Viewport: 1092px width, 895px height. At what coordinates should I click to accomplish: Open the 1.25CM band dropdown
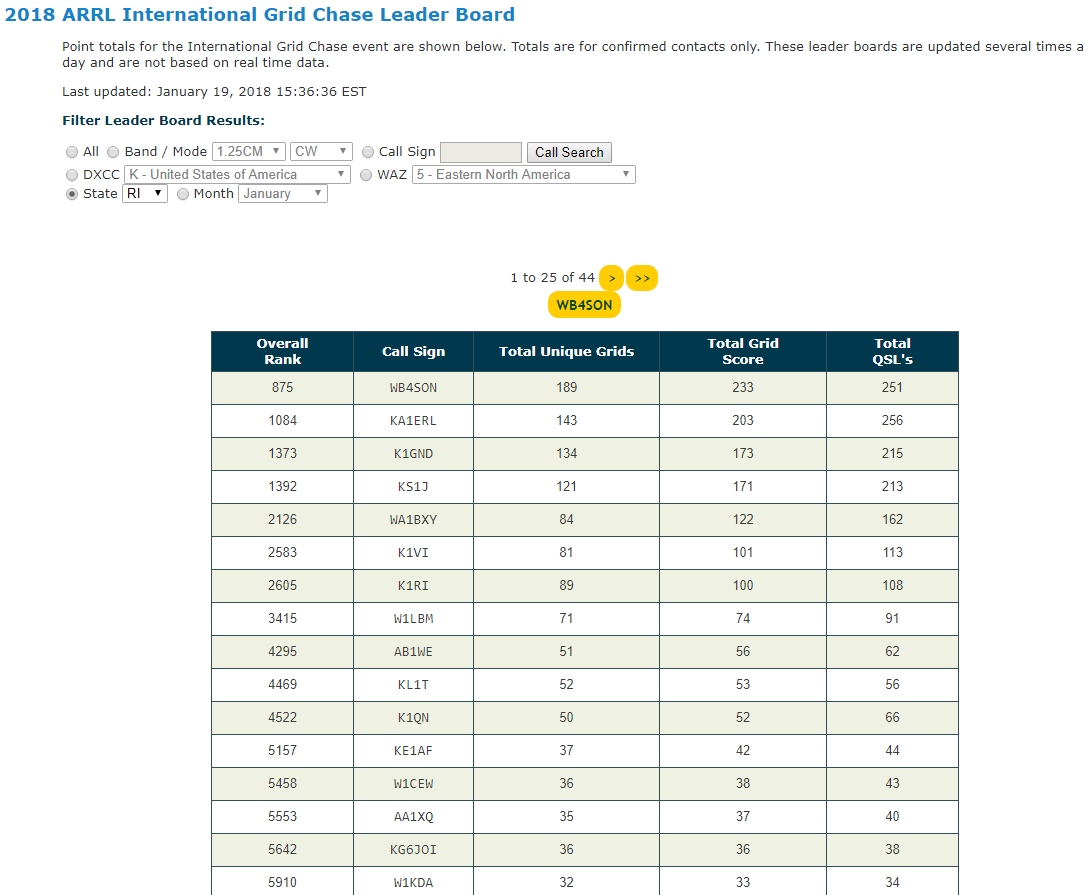coord(249,151)
